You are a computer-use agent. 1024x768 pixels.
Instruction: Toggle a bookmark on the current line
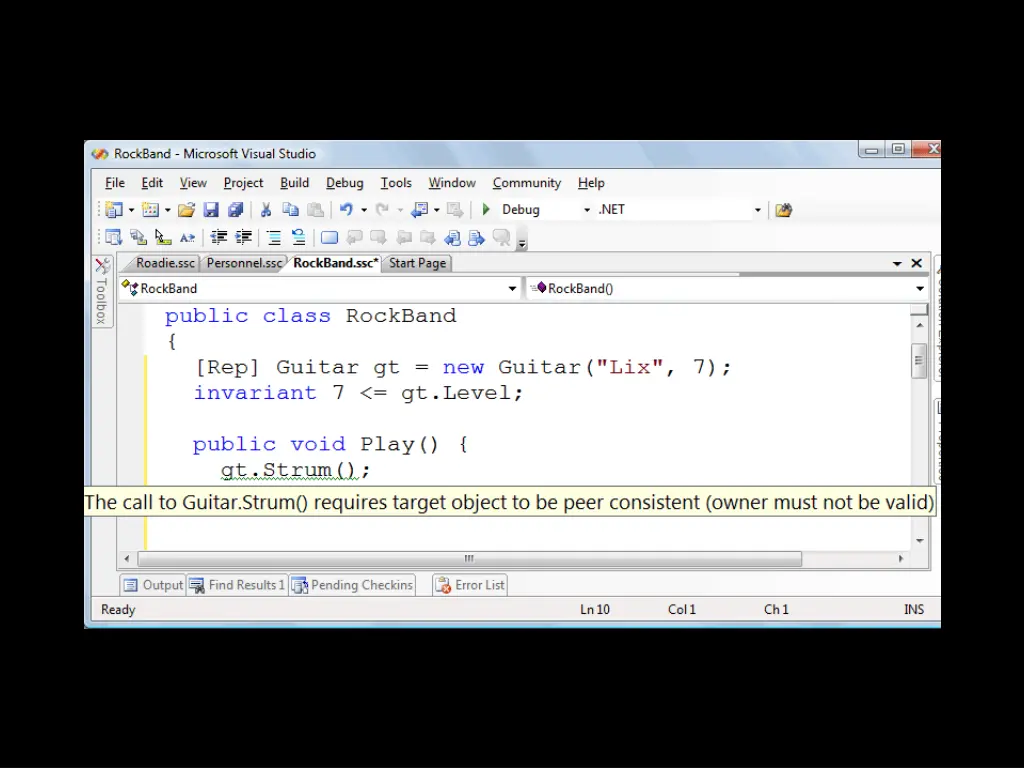329,238
